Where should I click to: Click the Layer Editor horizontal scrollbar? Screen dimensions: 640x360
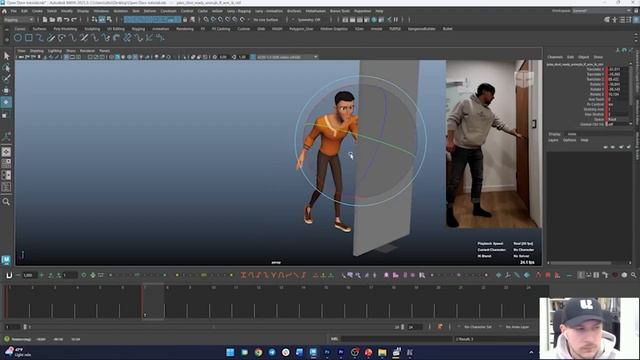click(580, 262)
